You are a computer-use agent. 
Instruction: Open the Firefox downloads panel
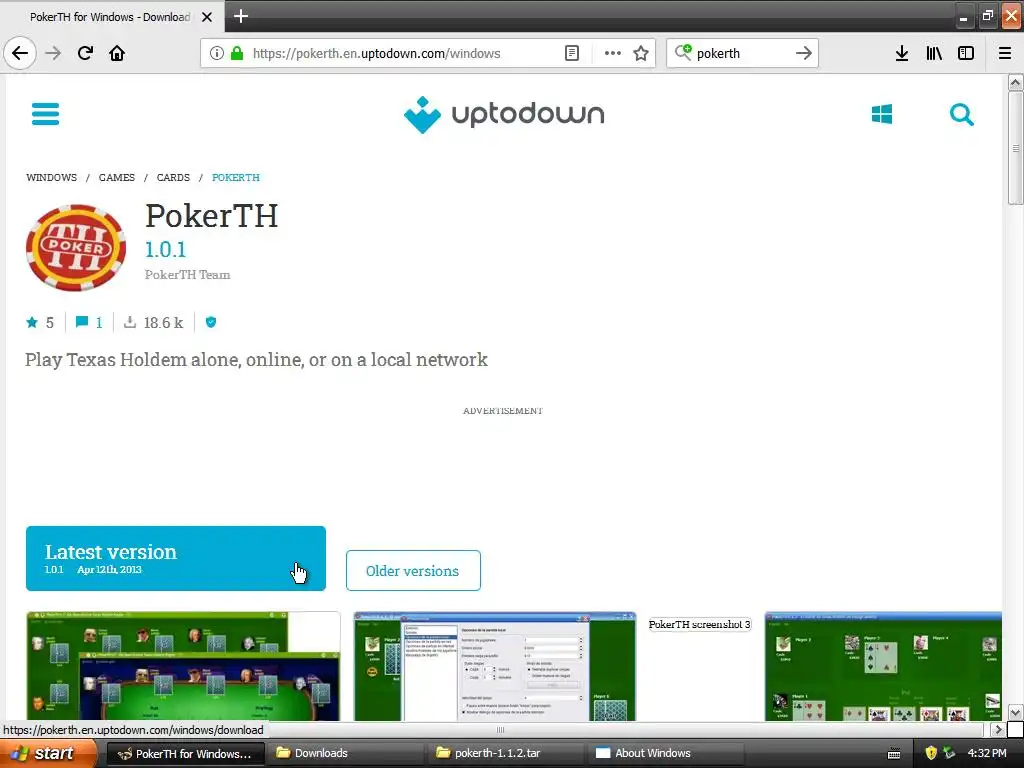(902, 54)
